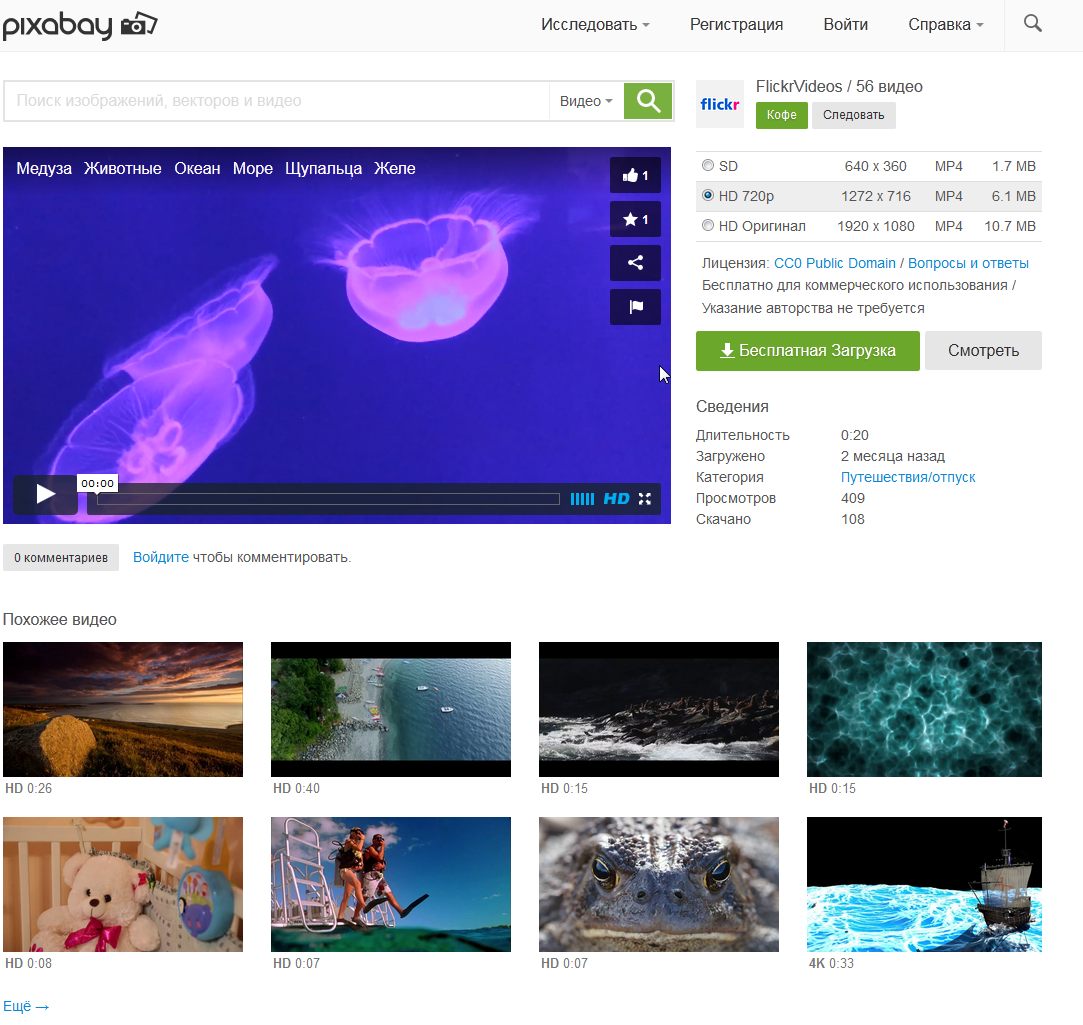The width and height of the screenshot is (1083, 1025).
Task: Select the SD 640 x 360 option
Action: (x=708, y=166)
